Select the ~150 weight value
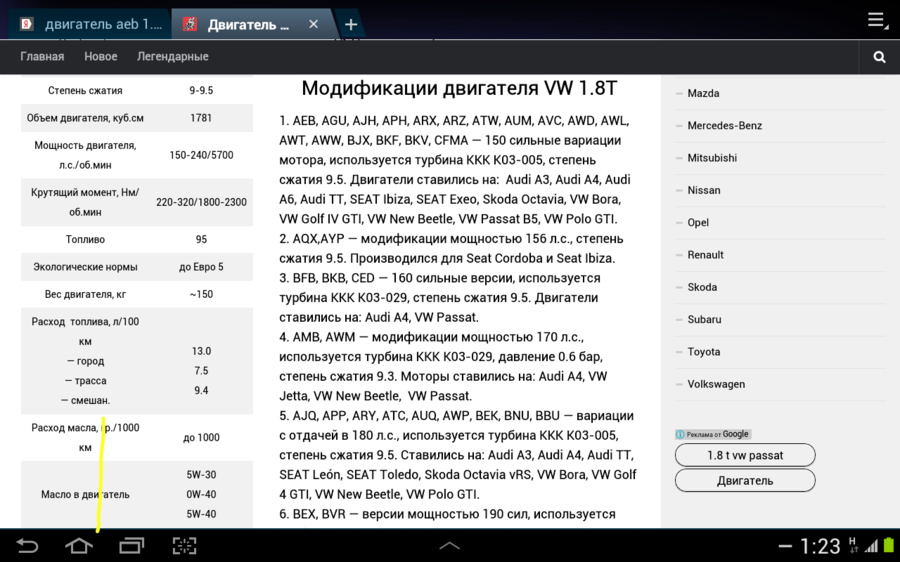Viewport: 900px width, 562px height. pyautogui.click(x=201, y=294)
